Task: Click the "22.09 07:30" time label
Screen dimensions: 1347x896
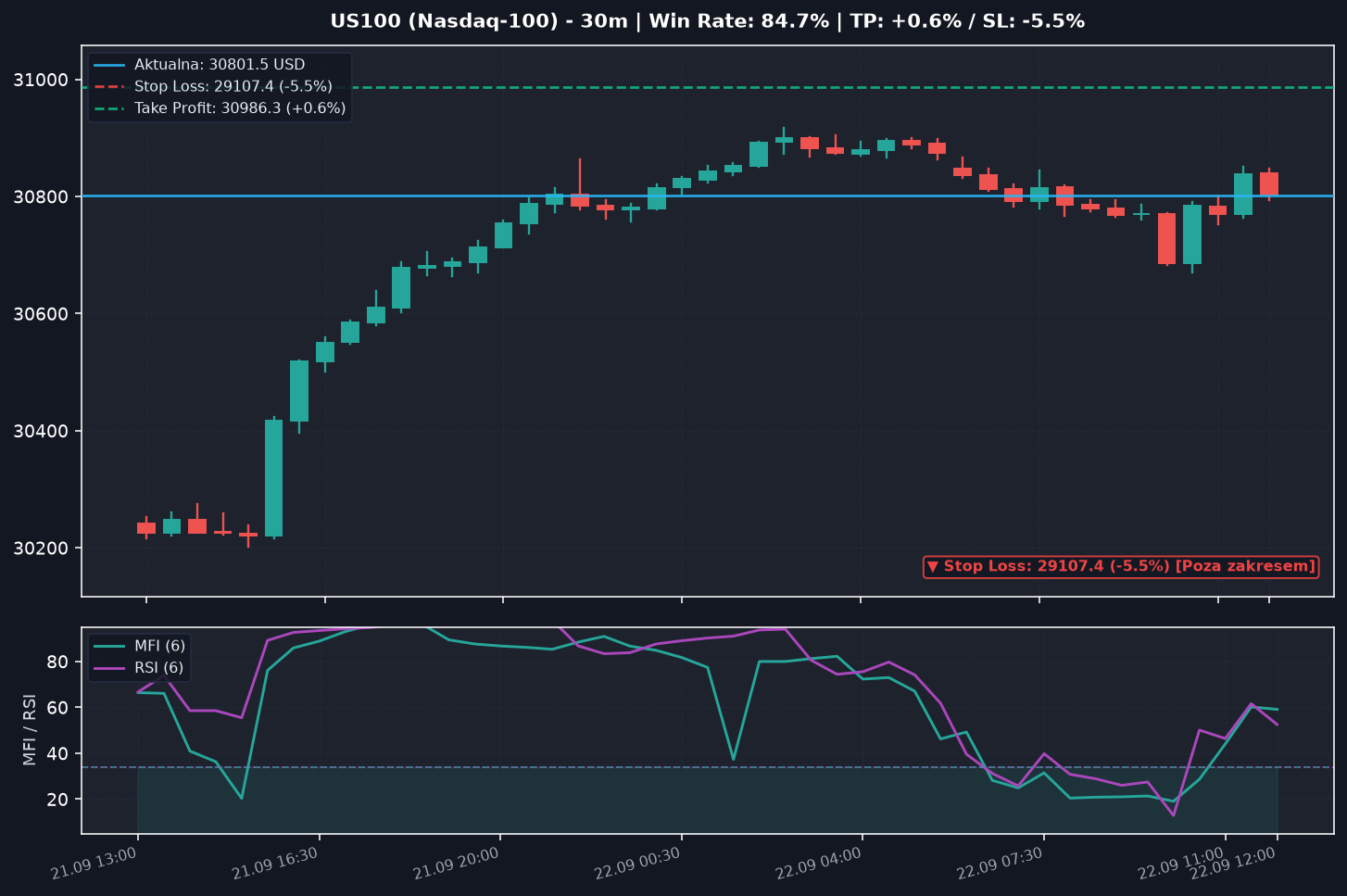Action: tap(1000, 864)
